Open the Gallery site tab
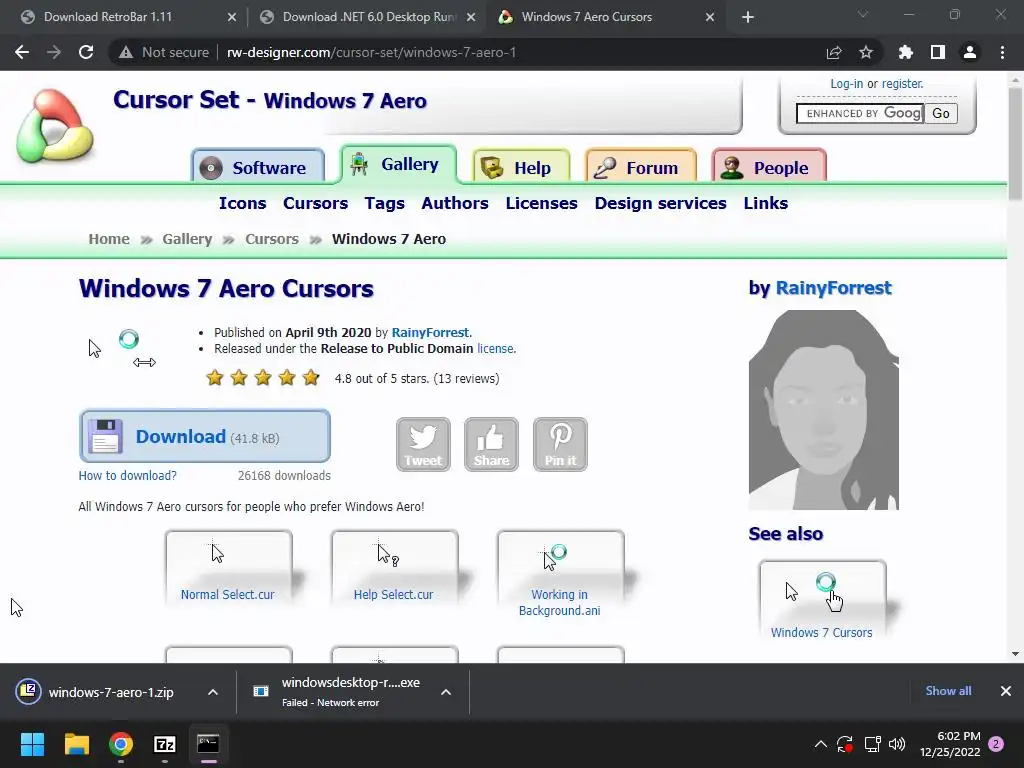 tap(398, 164)
